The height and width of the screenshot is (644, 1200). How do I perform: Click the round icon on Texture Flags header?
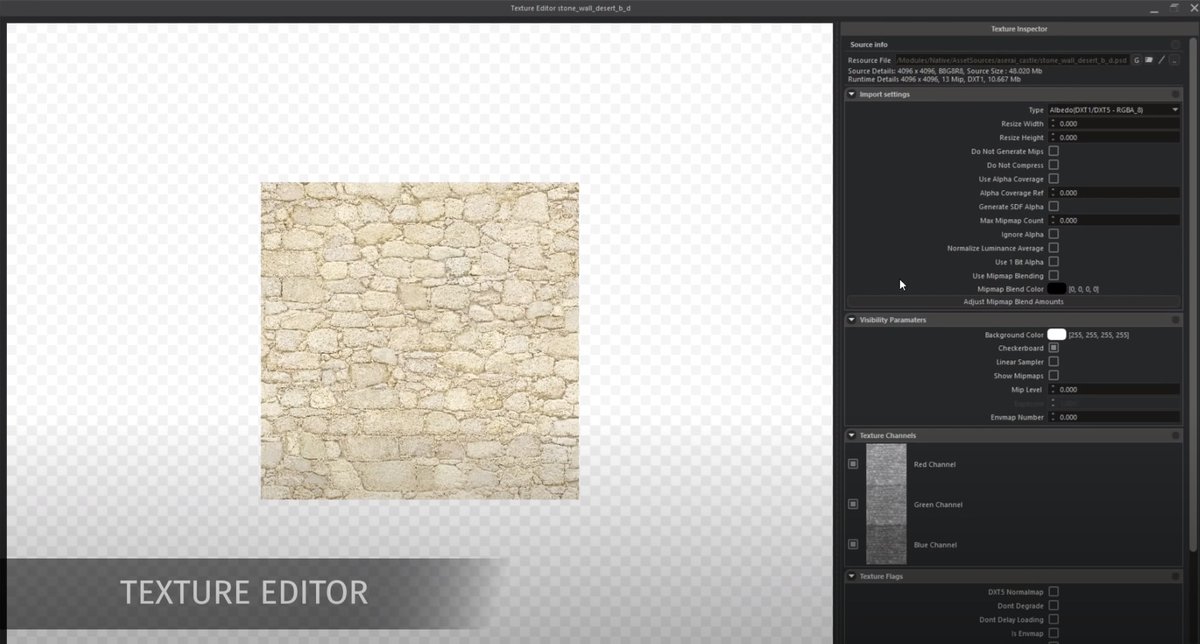pos(1176,577)
